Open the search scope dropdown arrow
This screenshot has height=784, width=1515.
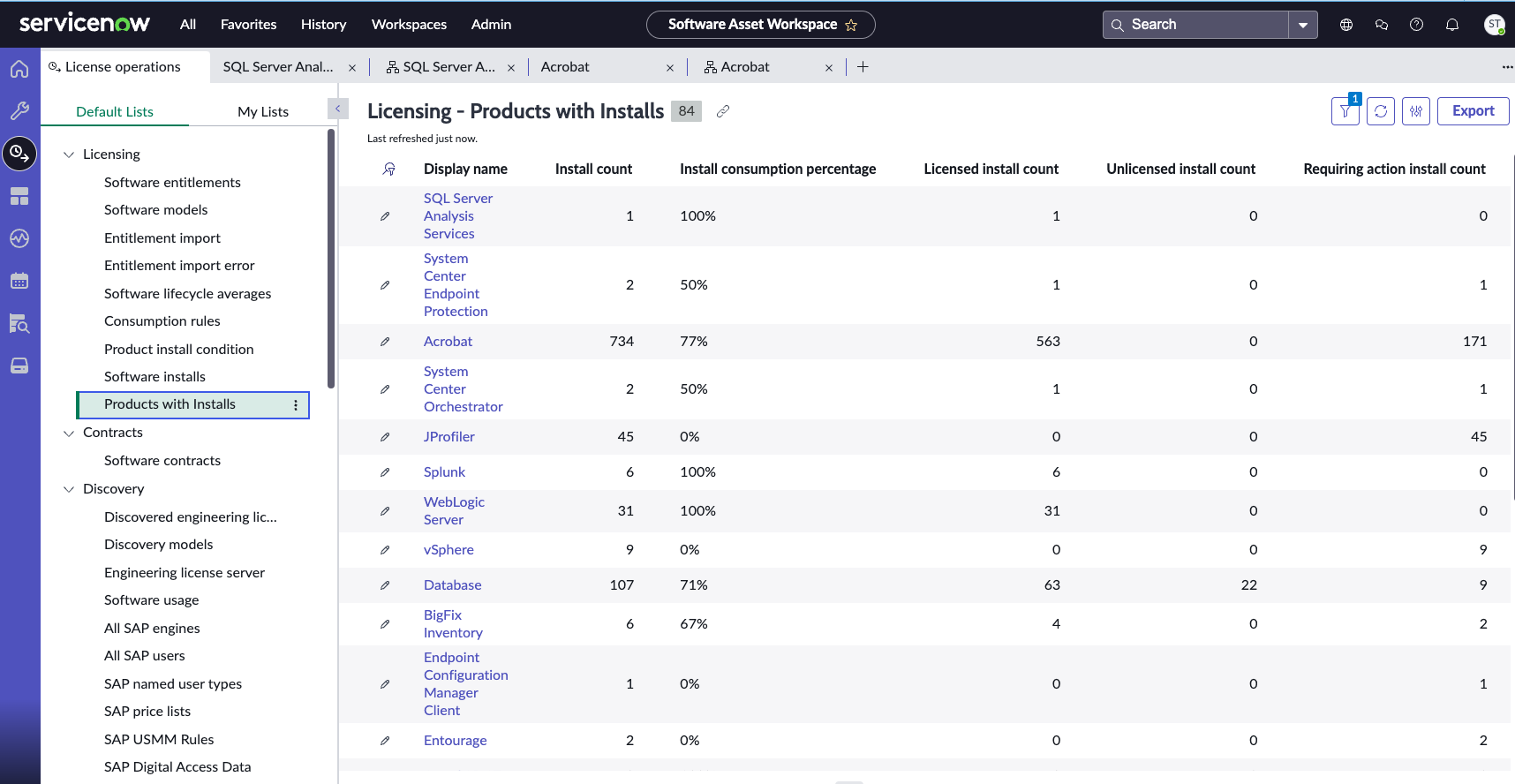click(1303, 25)
